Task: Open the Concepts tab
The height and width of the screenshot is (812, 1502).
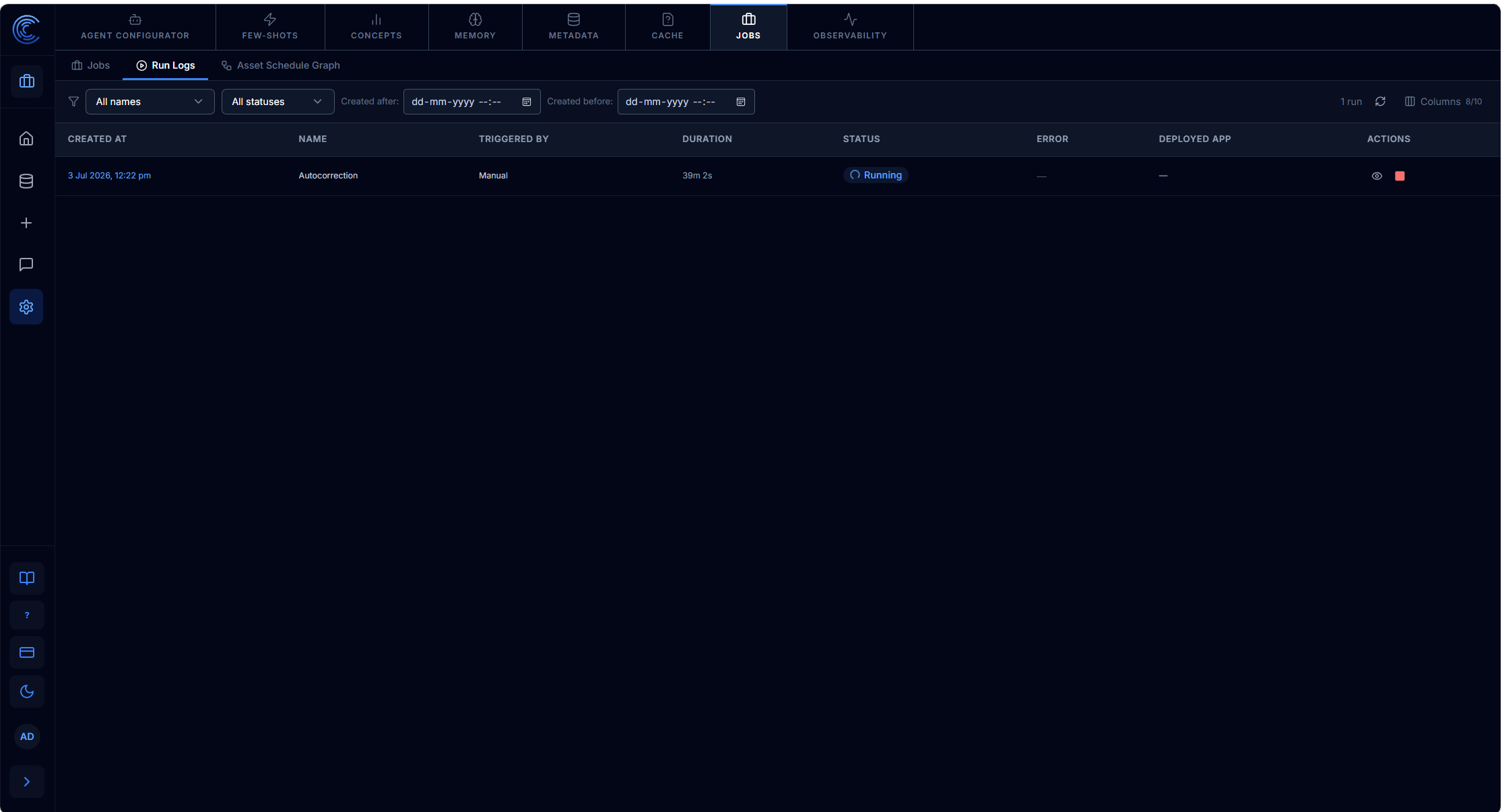Action: click(377, 27)
